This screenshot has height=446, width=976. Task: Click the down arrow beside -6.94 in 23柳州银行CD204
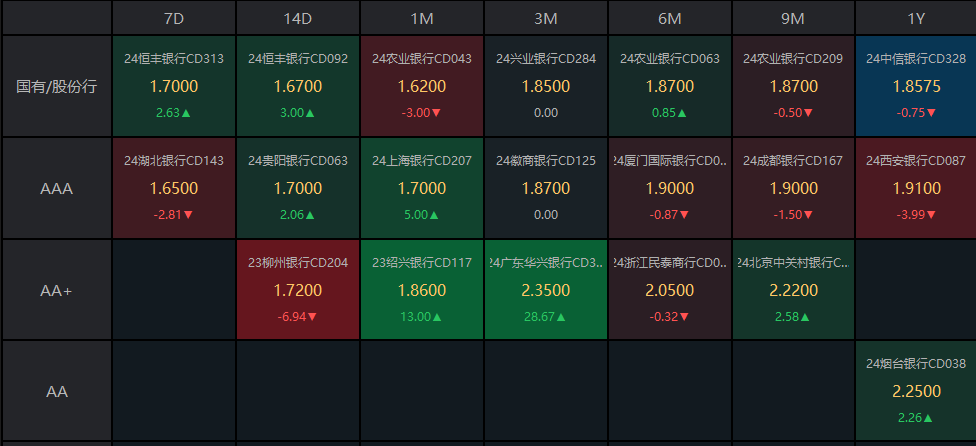pos(312,317)
